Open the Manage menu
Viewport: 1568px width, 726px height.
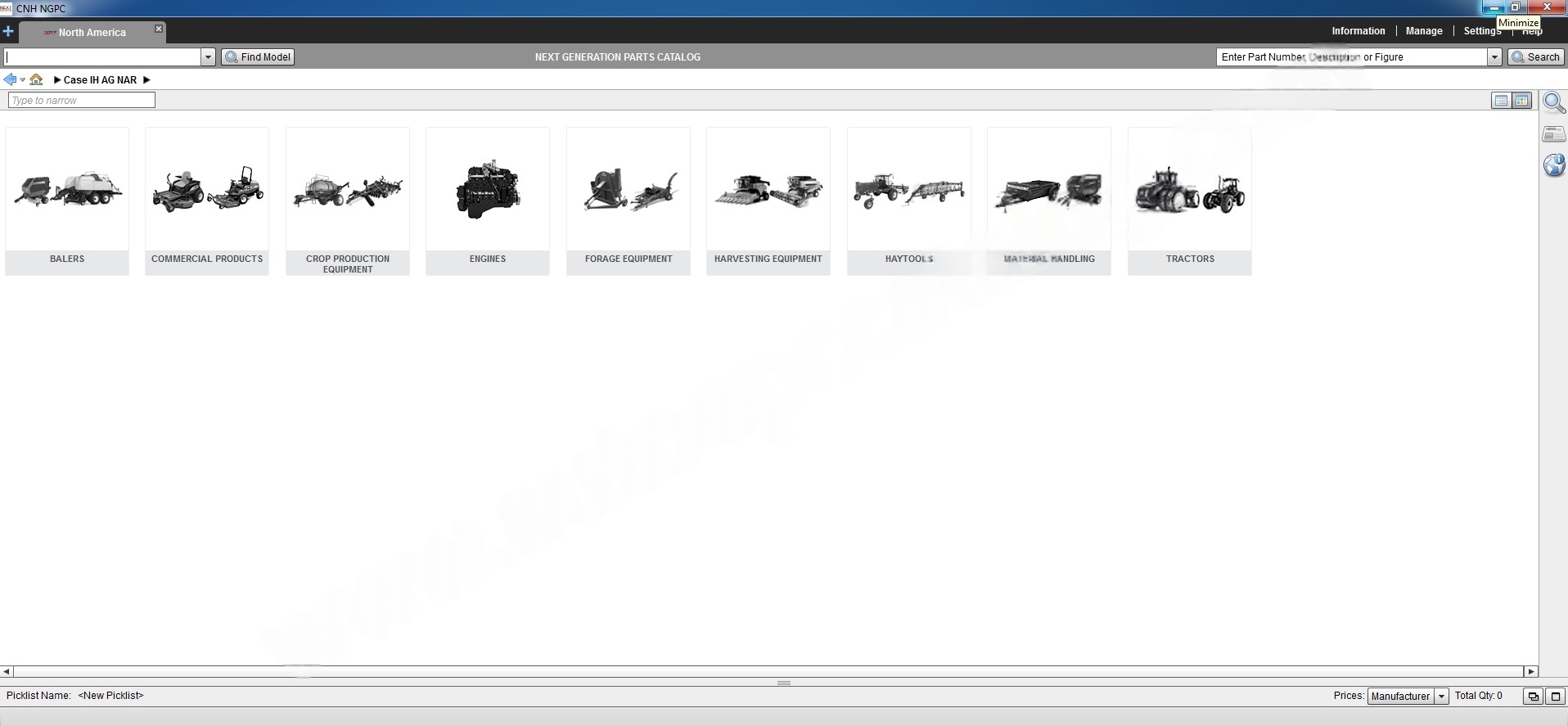coord(1423,31)
